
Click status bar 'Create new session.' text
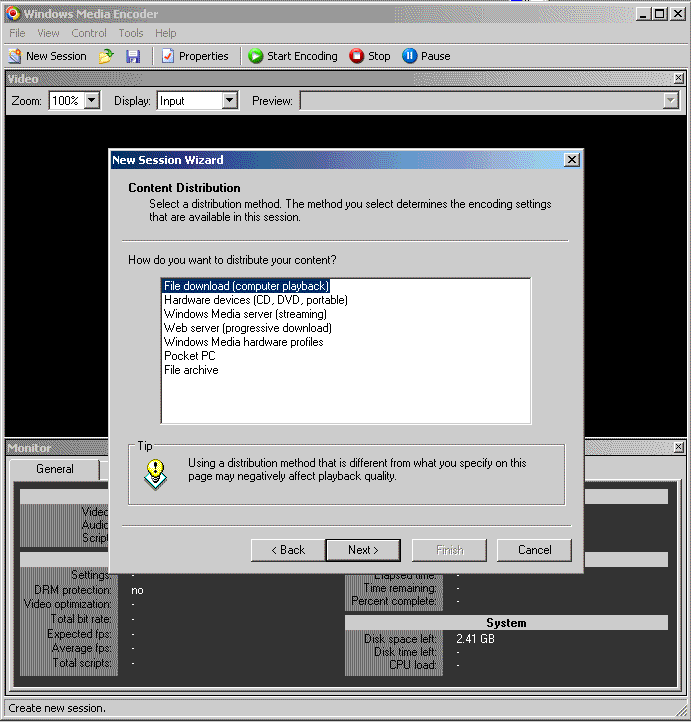click(57, 708)
